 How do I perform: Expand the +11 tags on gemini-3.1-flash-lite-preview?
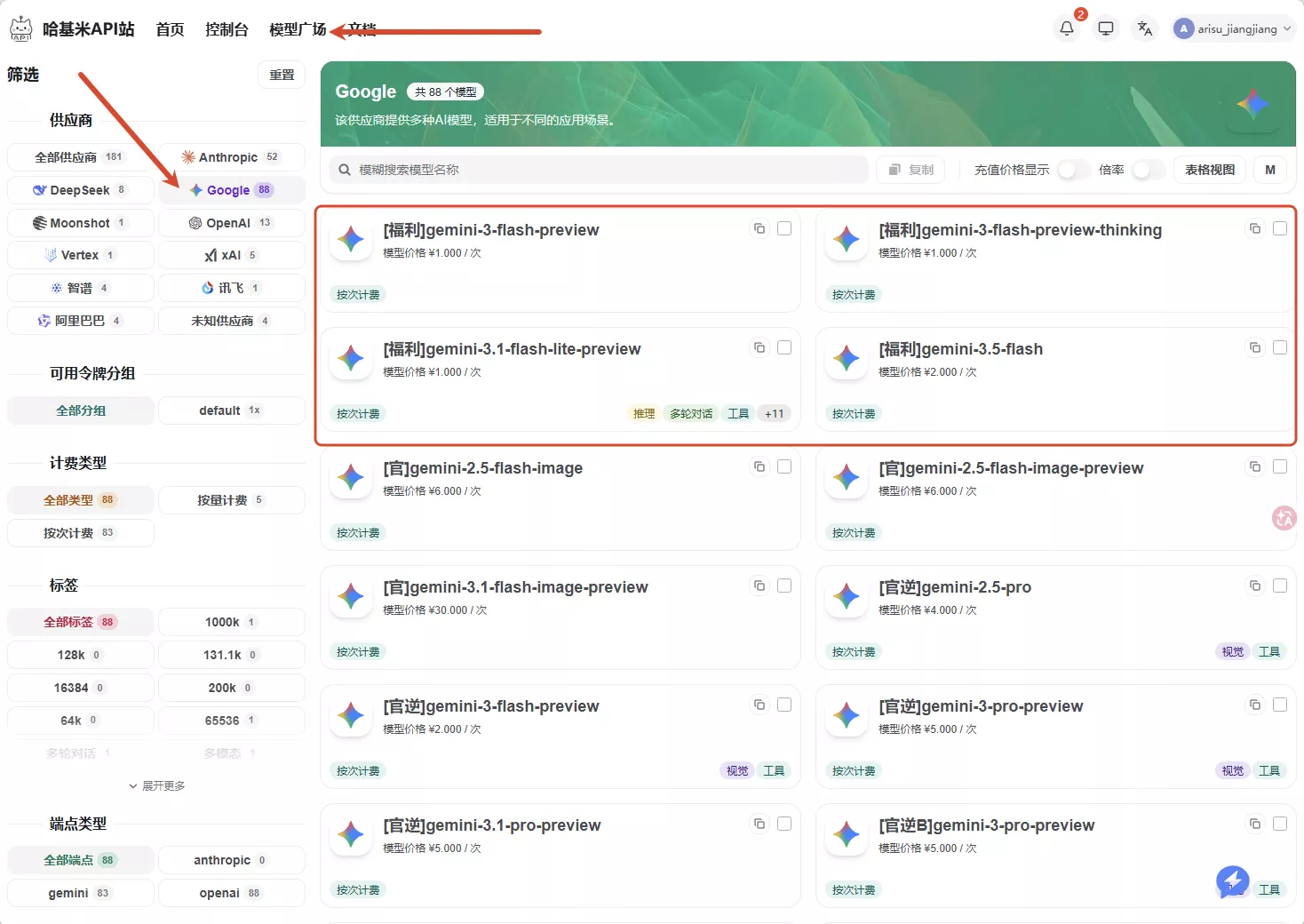[x=775, y=414]
